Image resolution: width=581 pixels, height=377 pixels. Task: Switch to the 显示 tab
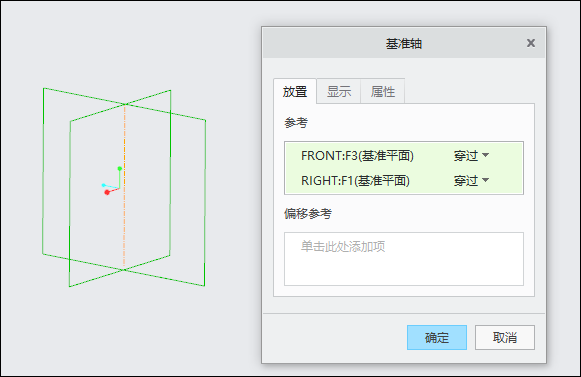(x=339, y=91)
